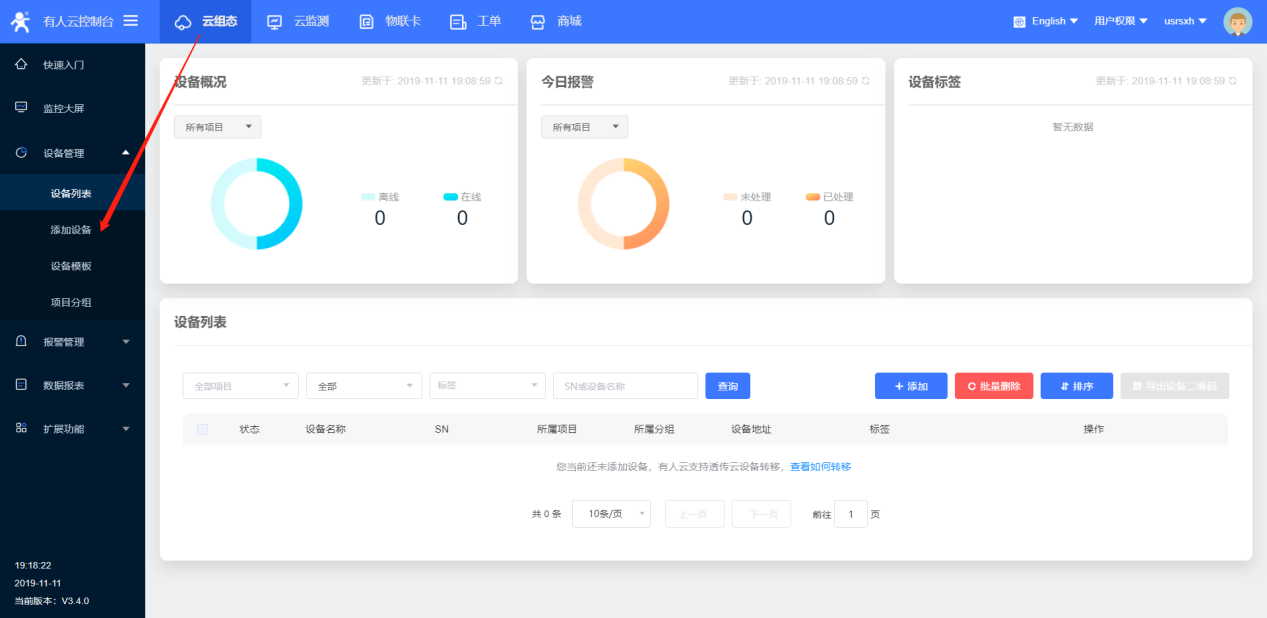Open the 10条/页 page size dropdown
The height and width of the screenshot is (618, 1267).
(611, 514)
